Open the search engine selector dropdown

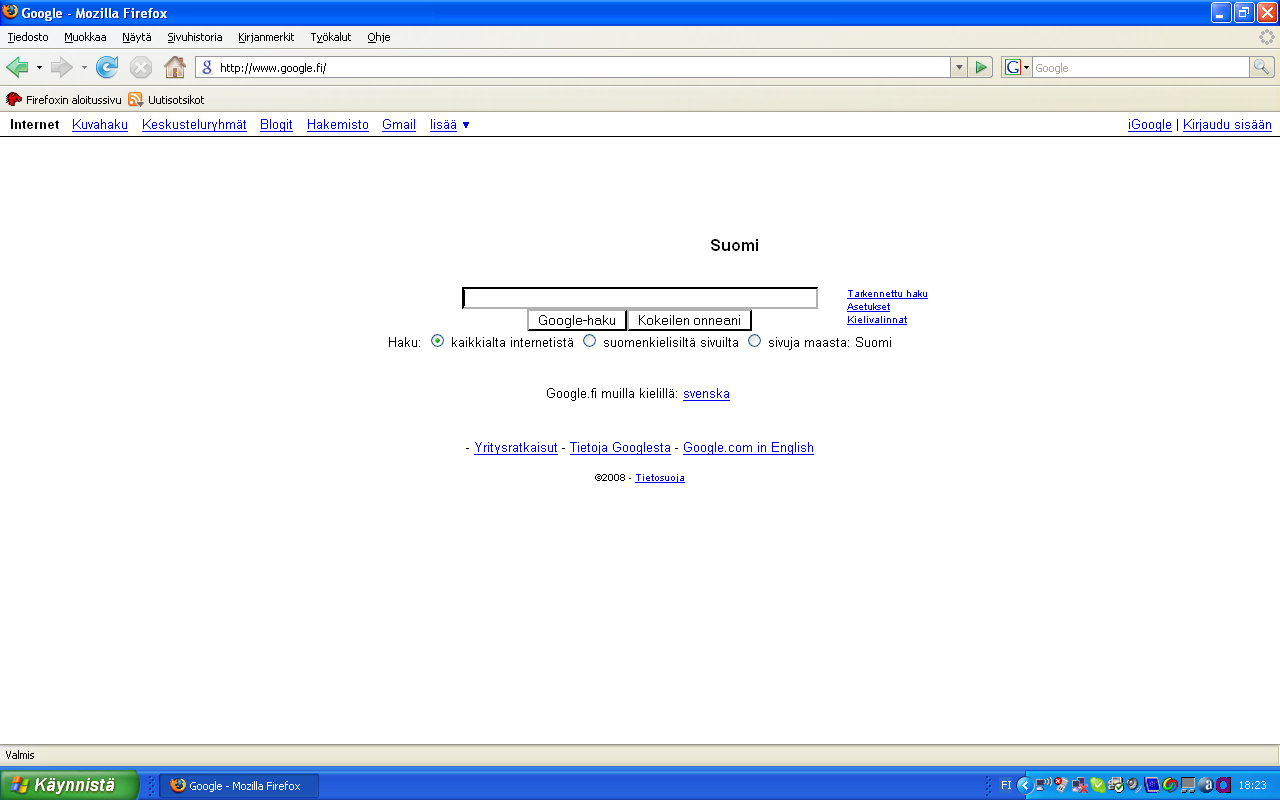point(1018,67)
